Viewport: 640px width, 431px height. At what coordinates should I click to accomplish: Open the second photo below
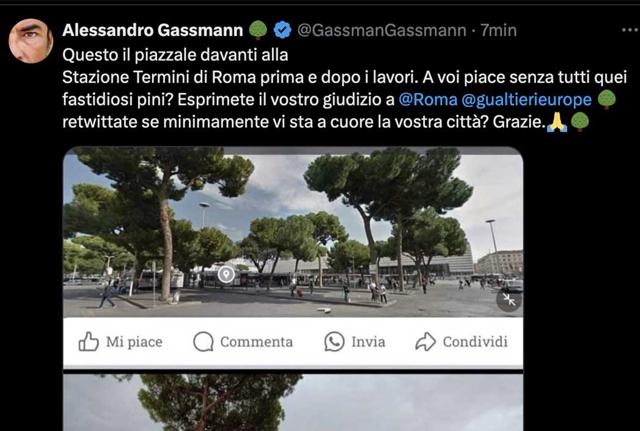[x=293, y=402]
